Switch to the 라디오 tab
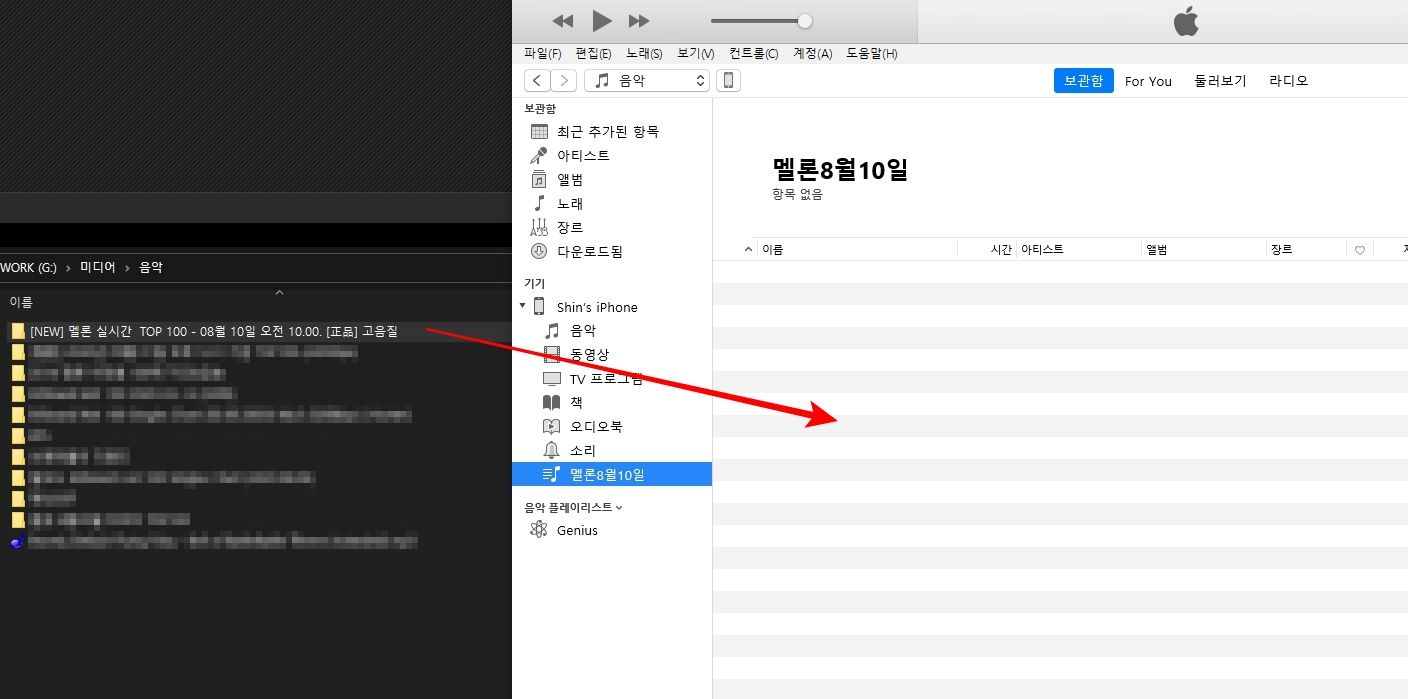 point(1288,81)
